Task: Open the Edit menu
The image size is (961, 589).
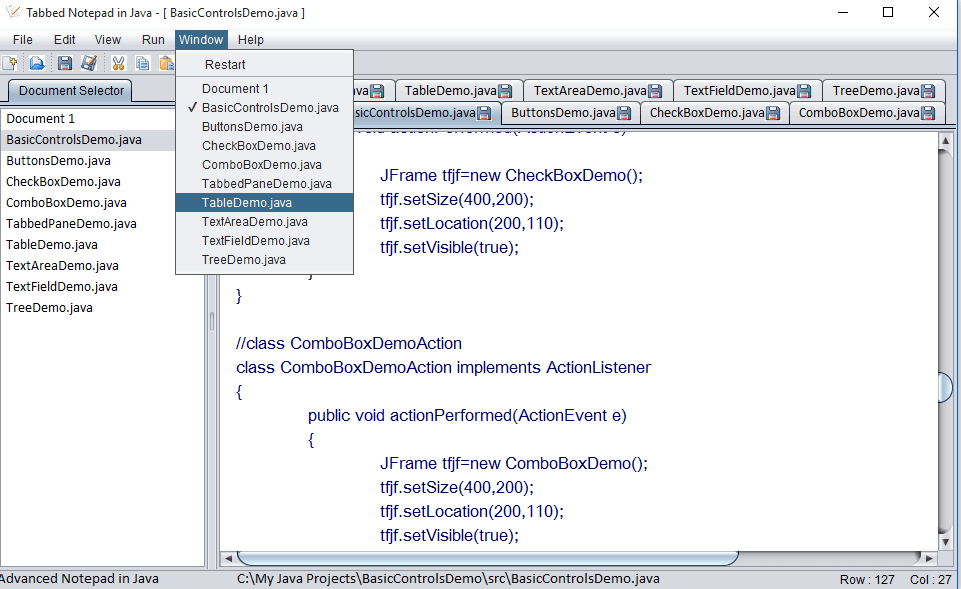Action: (x=64, y=40)
